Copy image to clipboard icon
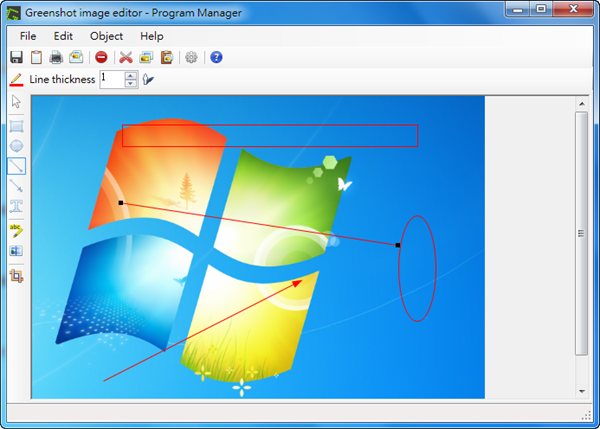This screenshot has width=600, height=429. [x=36, y=57]
